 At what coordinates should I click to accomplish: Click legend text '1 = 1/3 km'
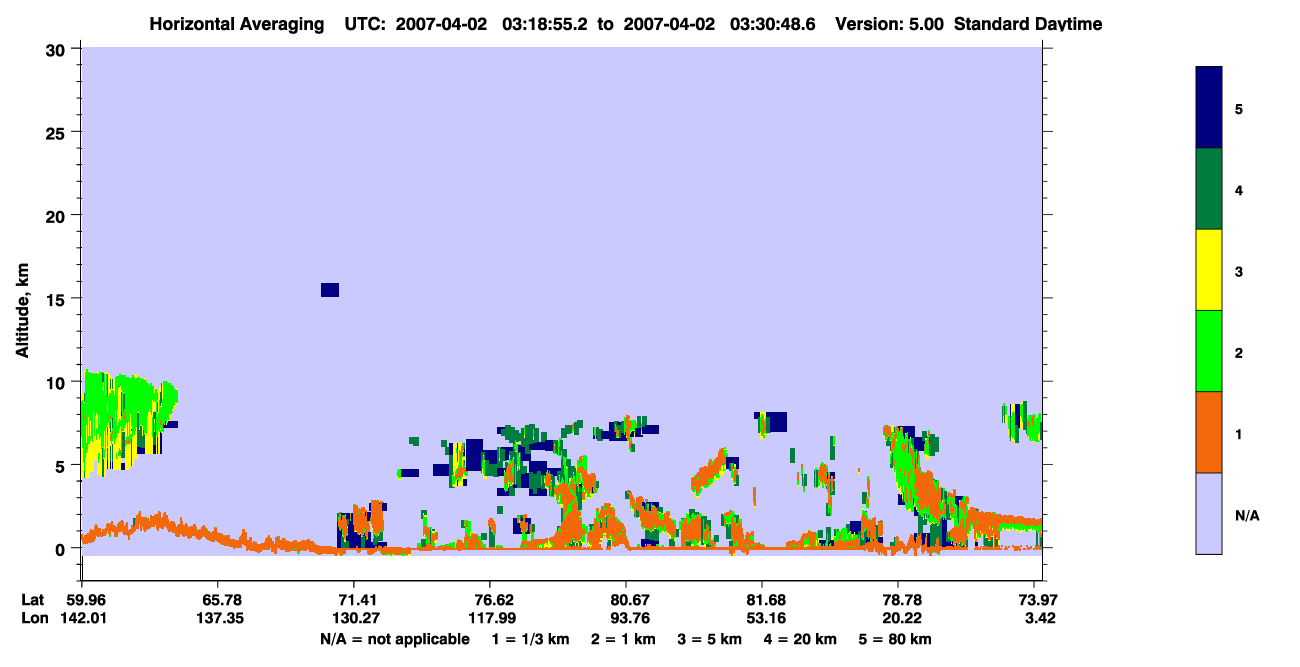(x=531, y=639)
